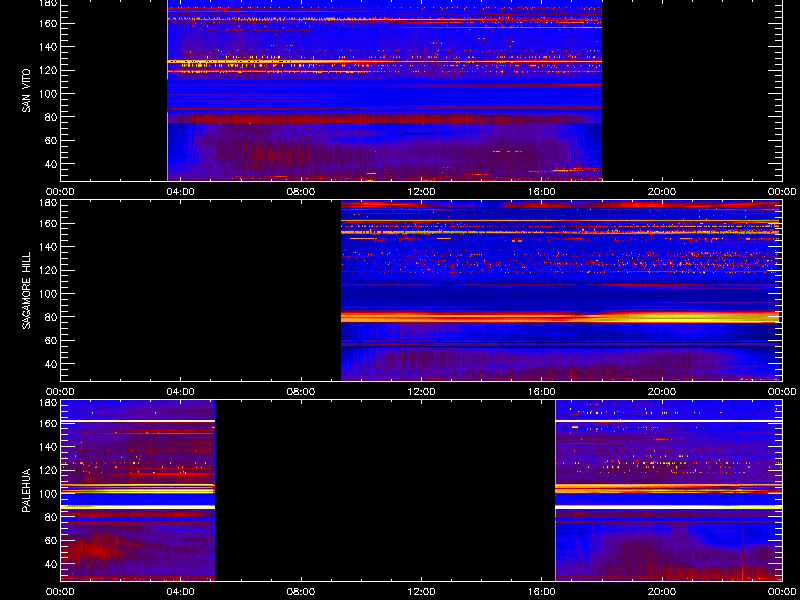The height and width of the screenshot is (600, 800).
Task: Select 100 frequency label on San Vito panel
Action: (x=49, y=94)
